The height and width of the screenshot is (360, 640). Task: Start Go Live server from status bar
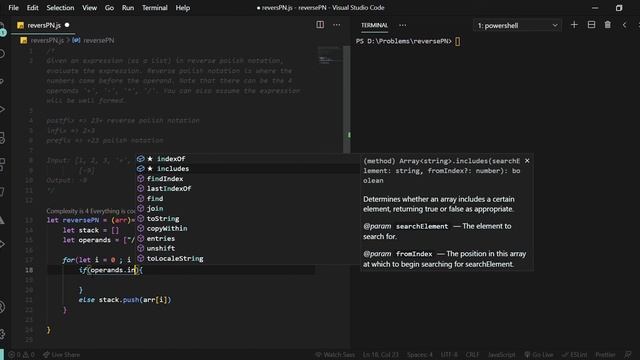[538, 355]
